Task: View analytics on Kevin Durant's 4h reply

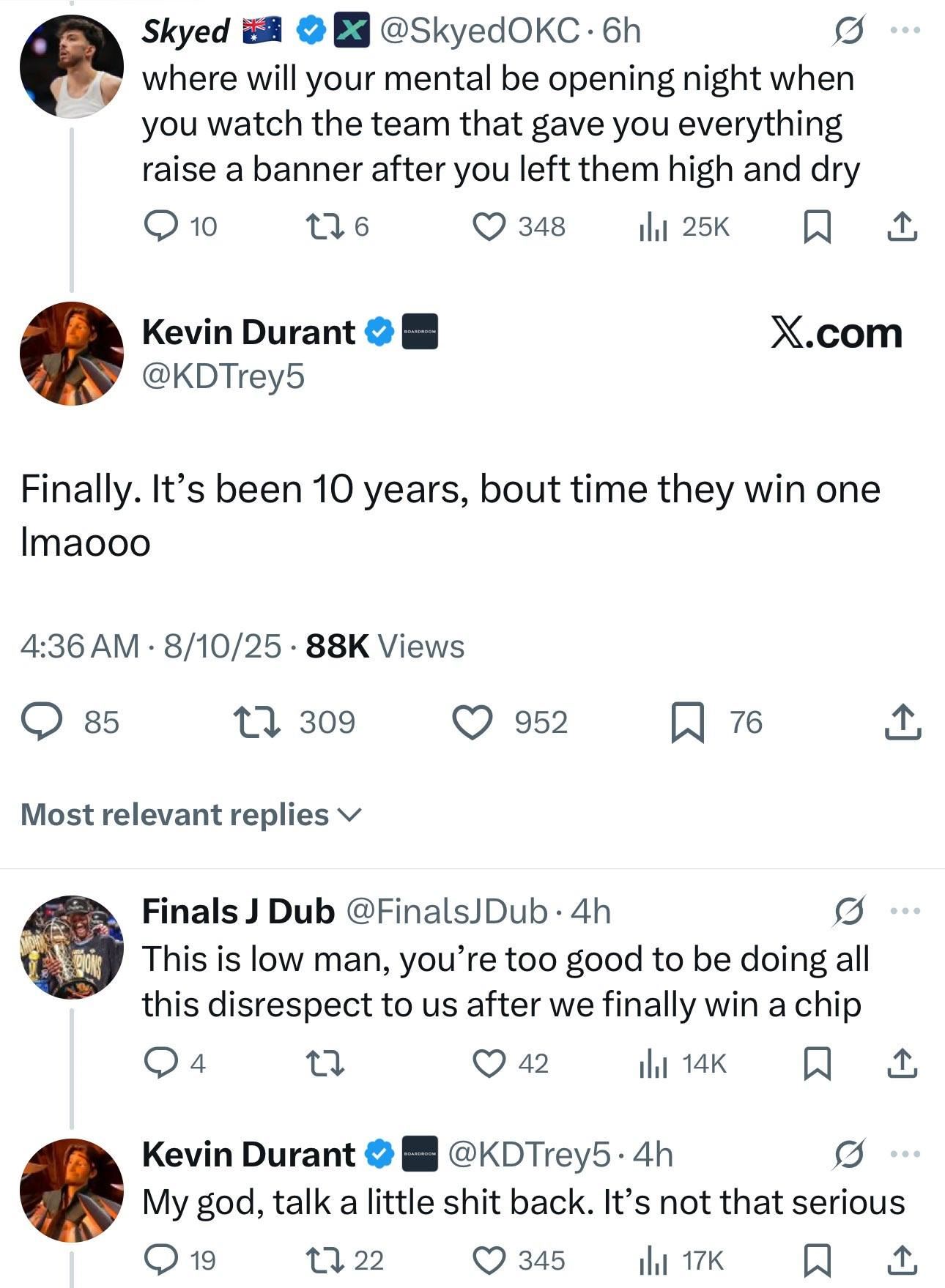Action: click(x=653, y=1260)
